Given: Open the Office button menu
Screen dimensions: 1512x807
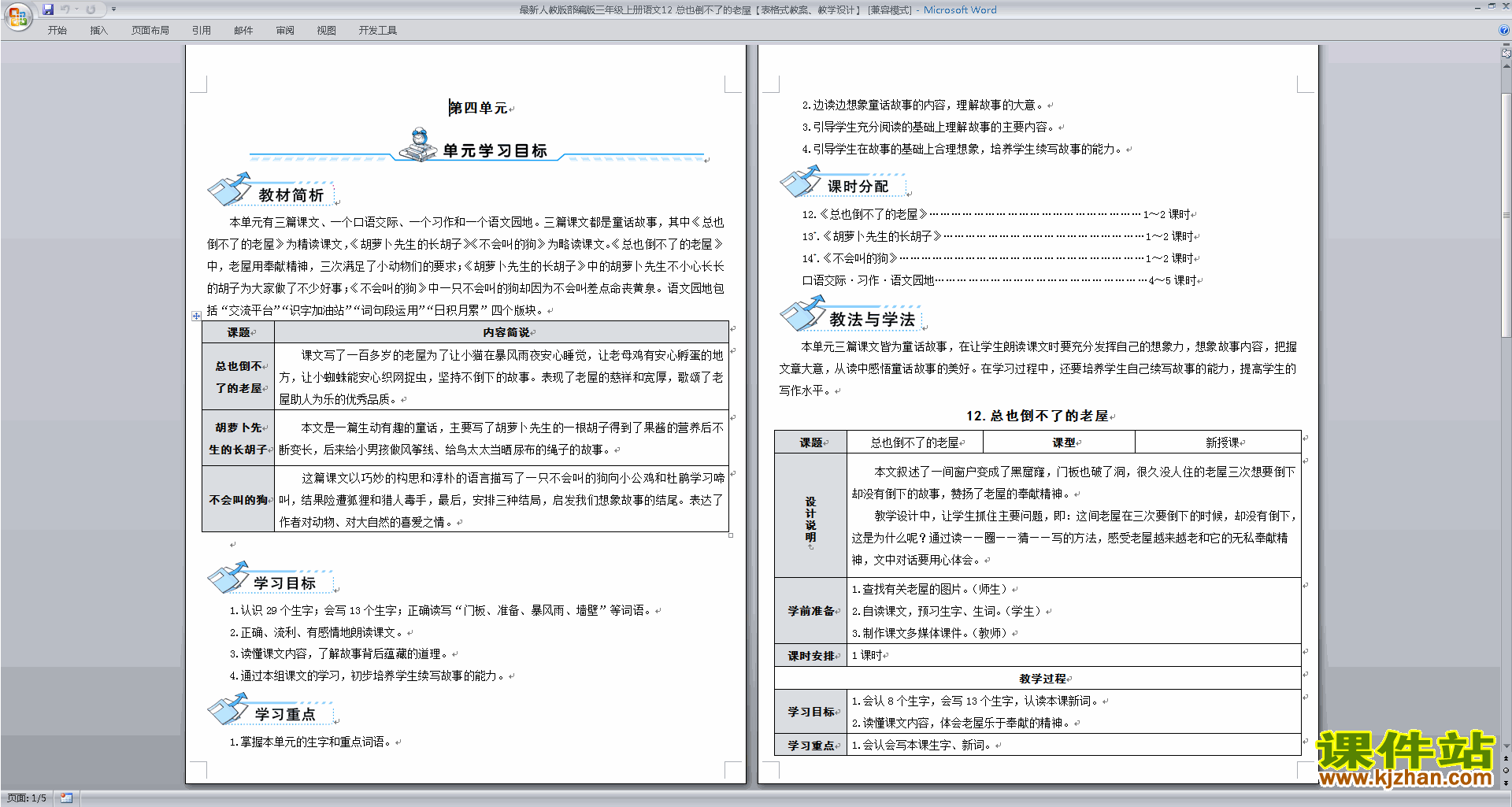Looking at the screenshot, I should [17, 16].
